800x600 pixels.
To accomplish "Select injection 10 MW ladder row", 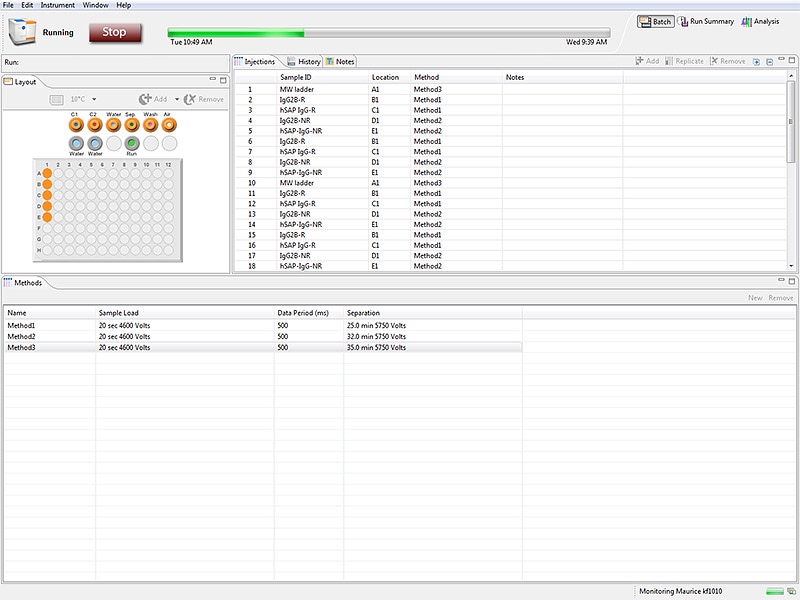I will (x=510, y=183).
